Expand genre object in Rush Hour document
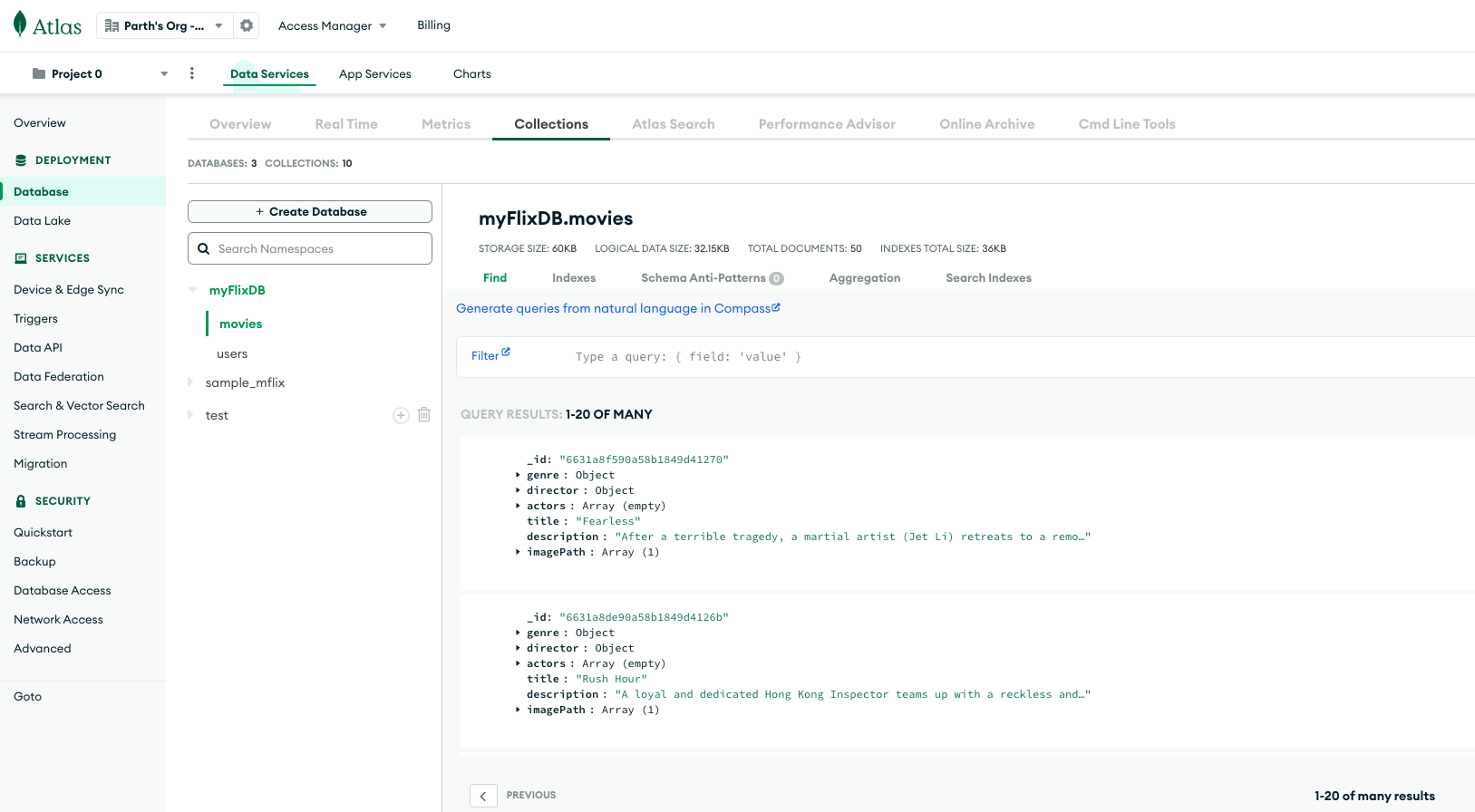The height and width of the screenshot is (812, 1475). (518, 633)
